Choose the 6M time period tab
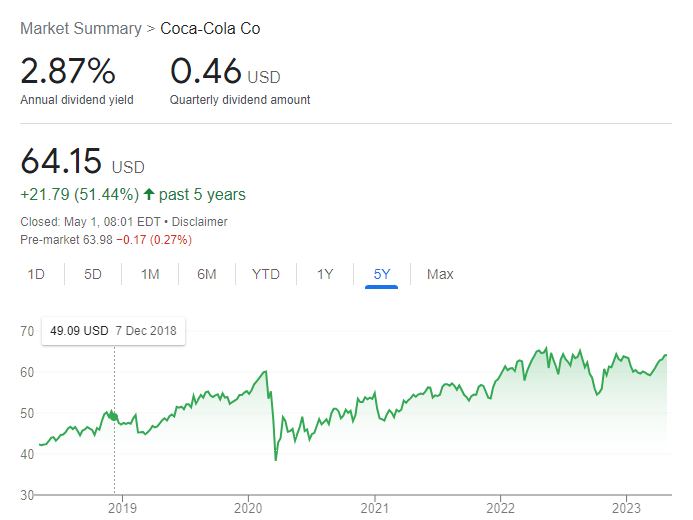The image size is (693, 520). click(x=207, y=274)
